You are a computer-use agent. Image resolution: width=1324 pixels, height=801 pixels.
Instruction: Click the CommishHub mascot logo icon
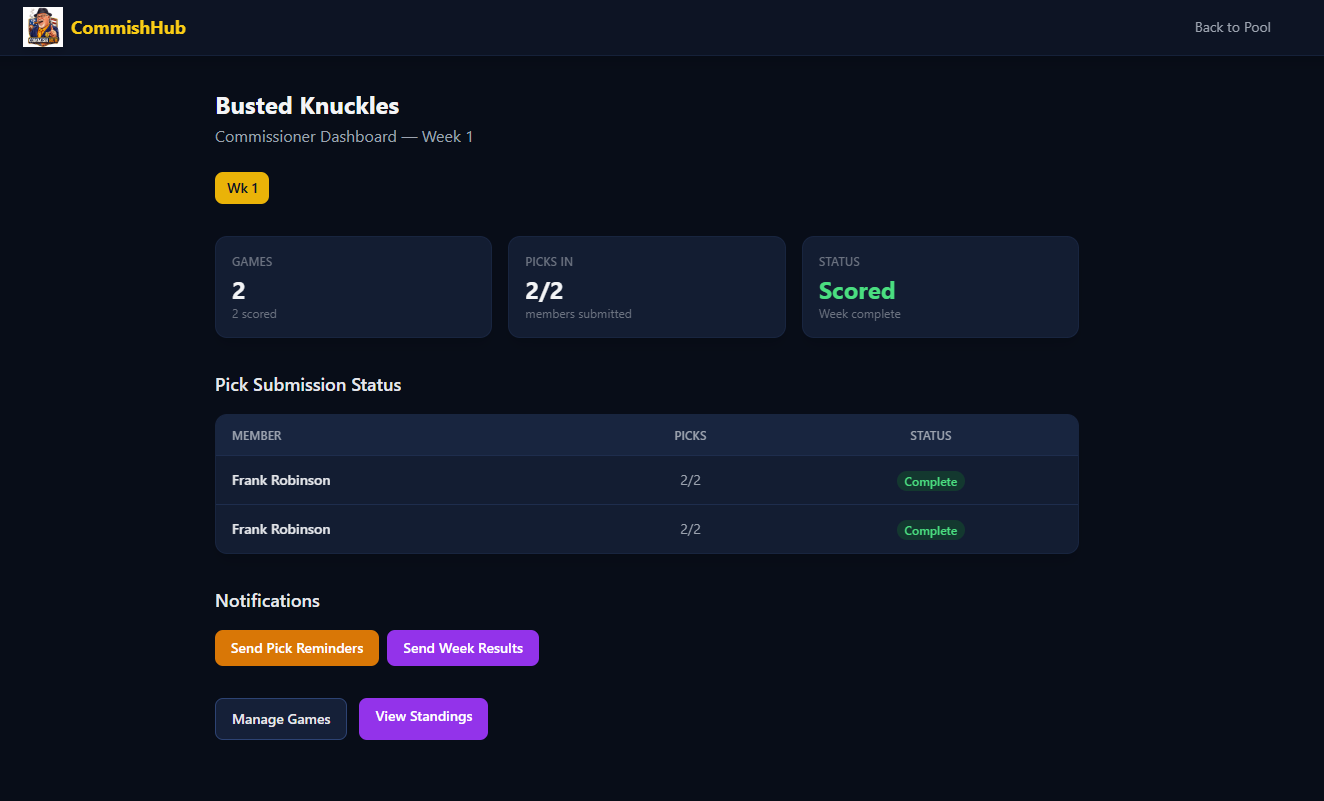click(43, 27)
